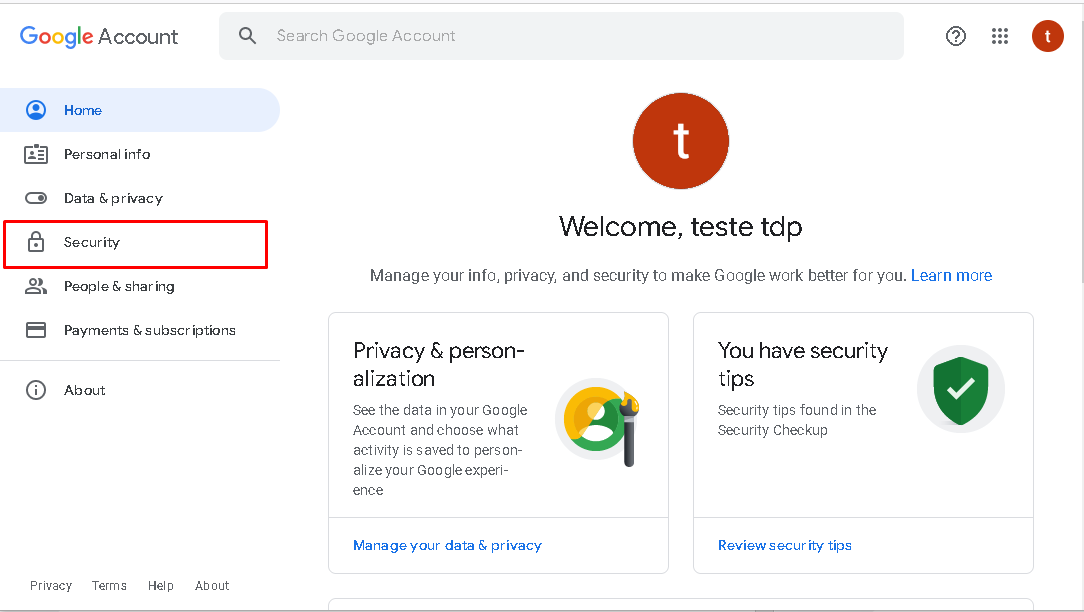Click Review security tips
Viewport: 1084px width, 612px height.
[x=785, y=546]
